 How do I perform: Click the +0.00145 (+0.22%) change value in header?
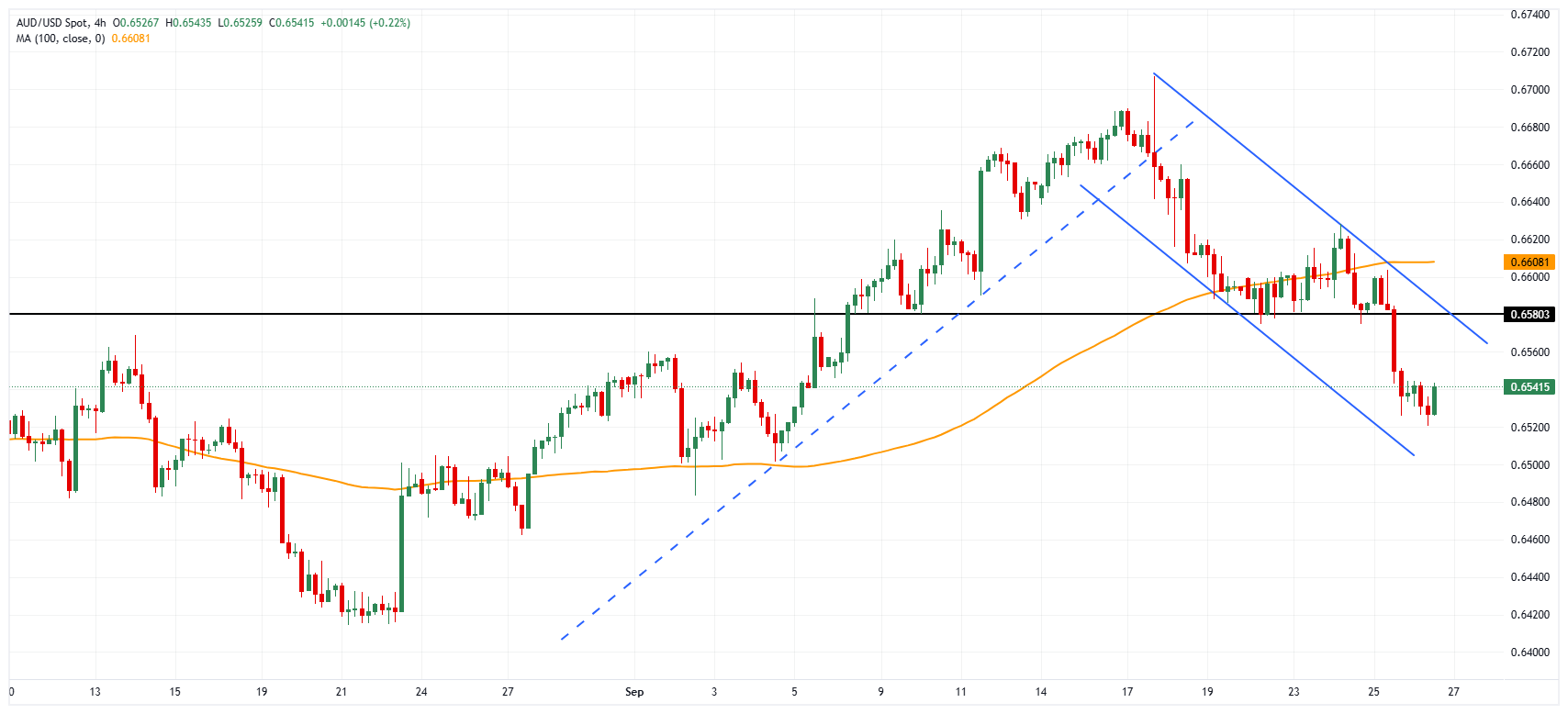click(365, 23)
